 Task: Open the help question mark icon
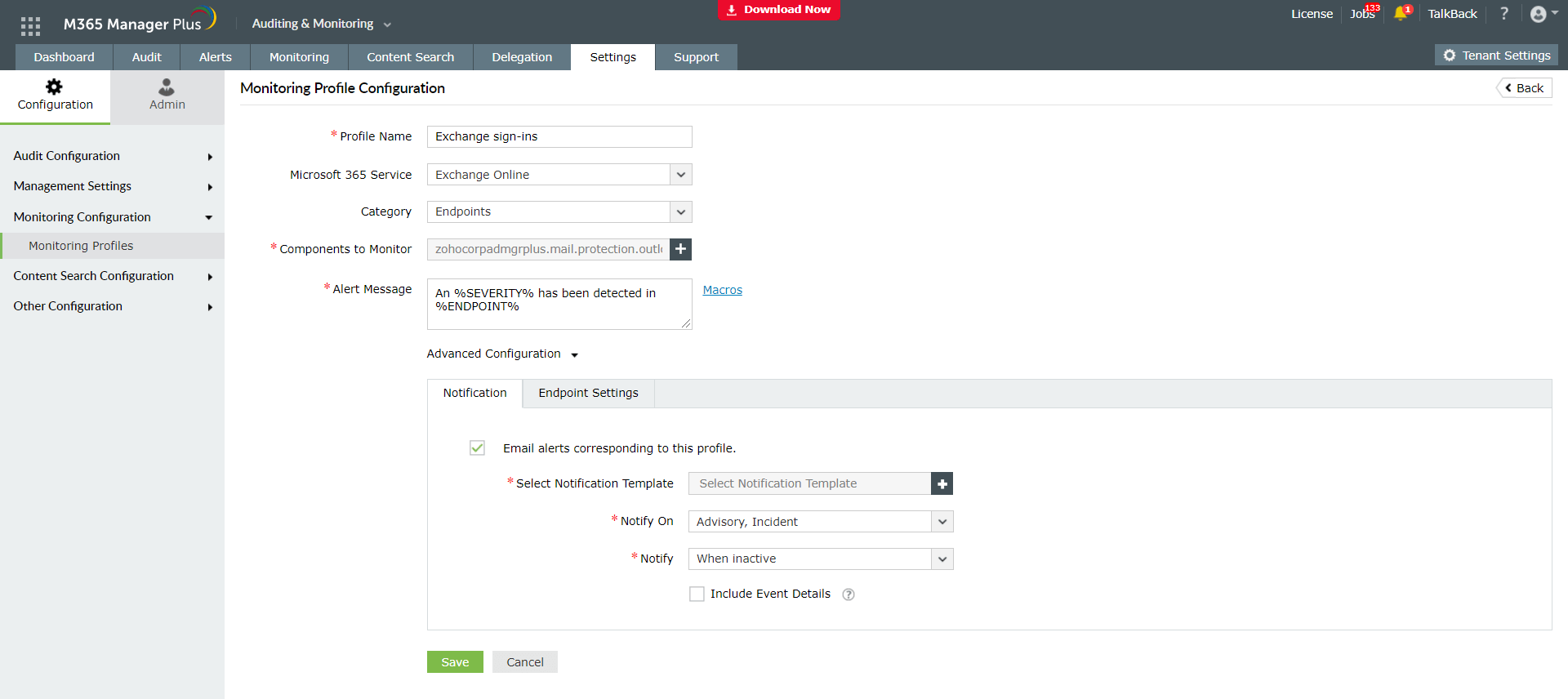1504,13
